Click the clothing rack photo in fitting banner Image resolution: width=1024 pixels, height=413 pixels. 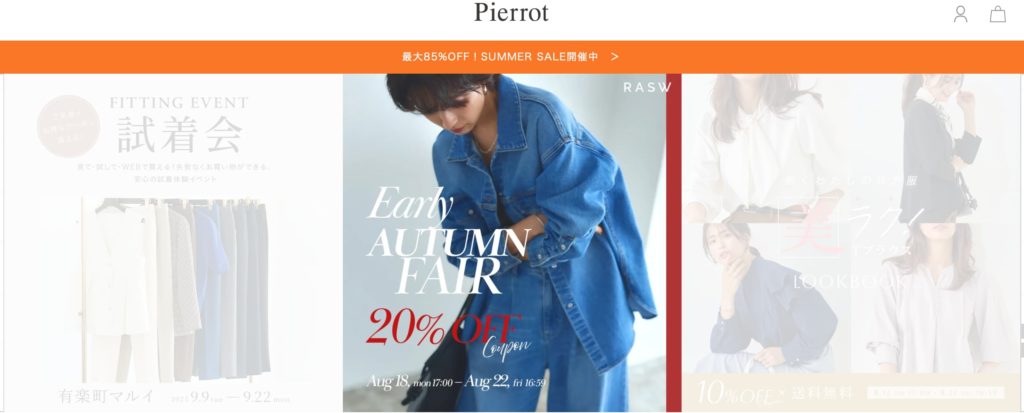[177, 289]
